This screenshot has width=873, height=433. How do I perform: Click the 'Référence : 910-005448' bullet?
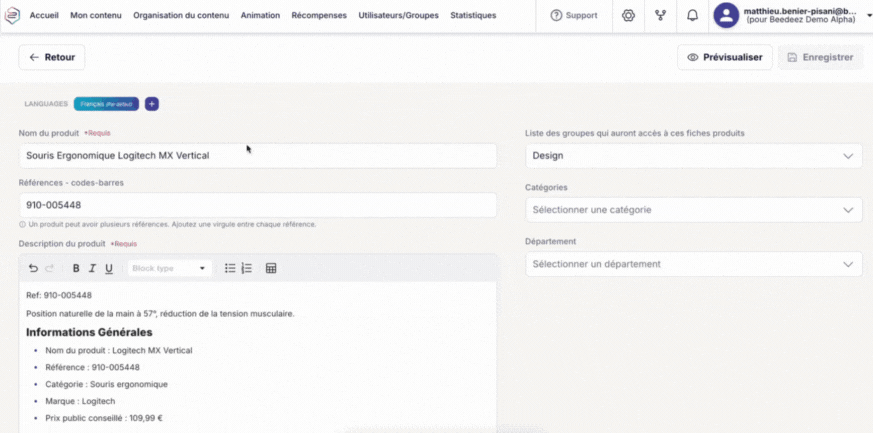92,367
